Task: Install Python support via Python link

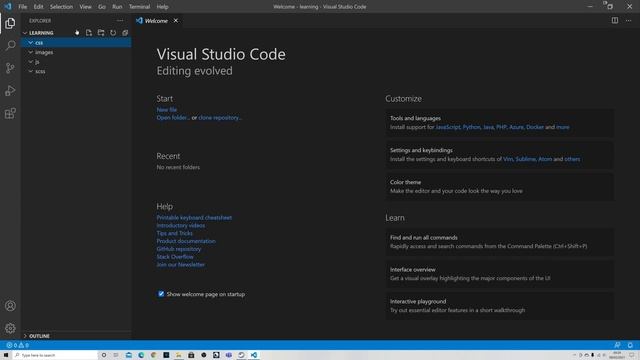Action: (471, 127)
